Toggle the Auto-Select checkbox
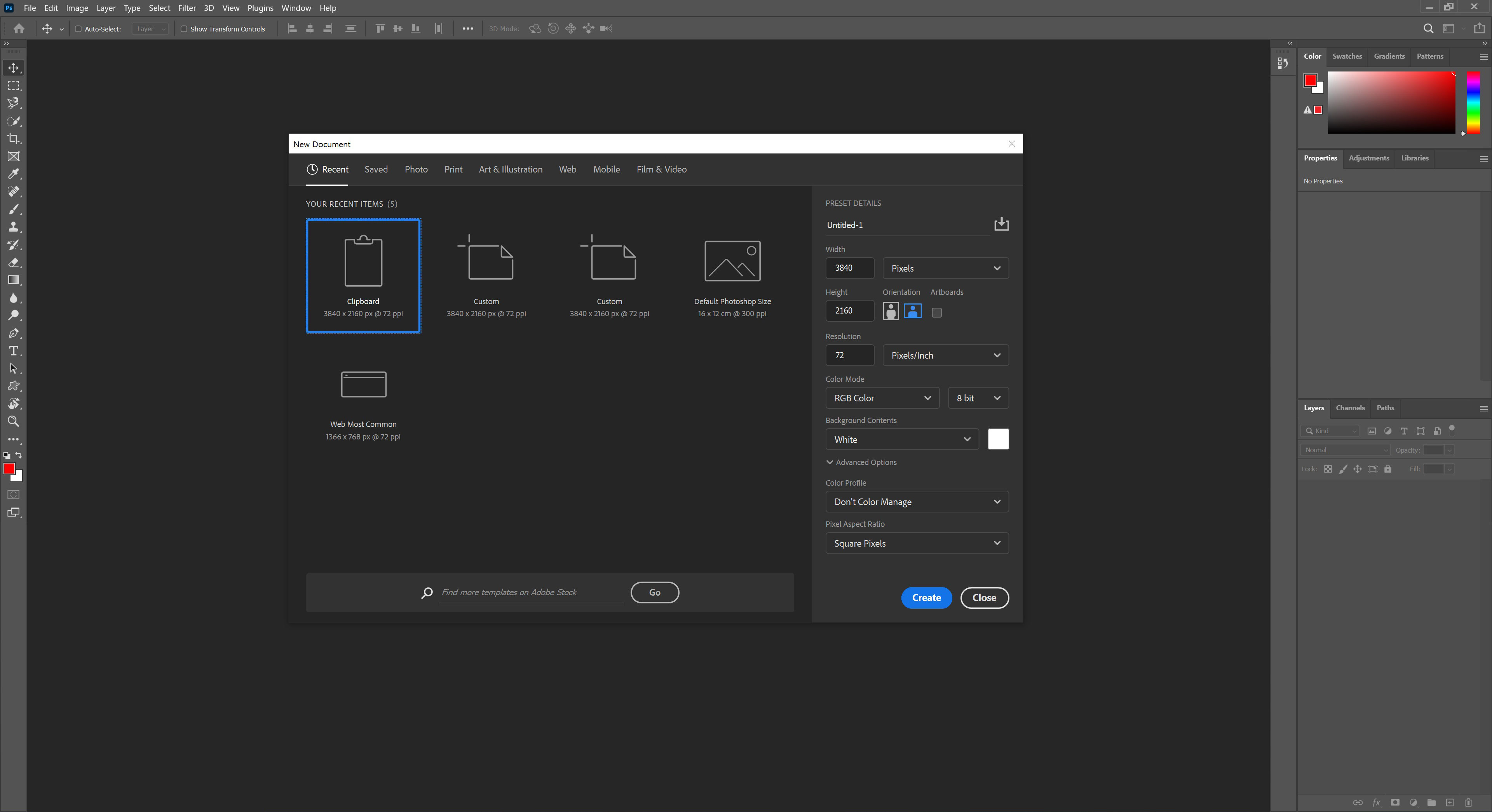Screen dimensions: 1492x812 click(78, 29)
